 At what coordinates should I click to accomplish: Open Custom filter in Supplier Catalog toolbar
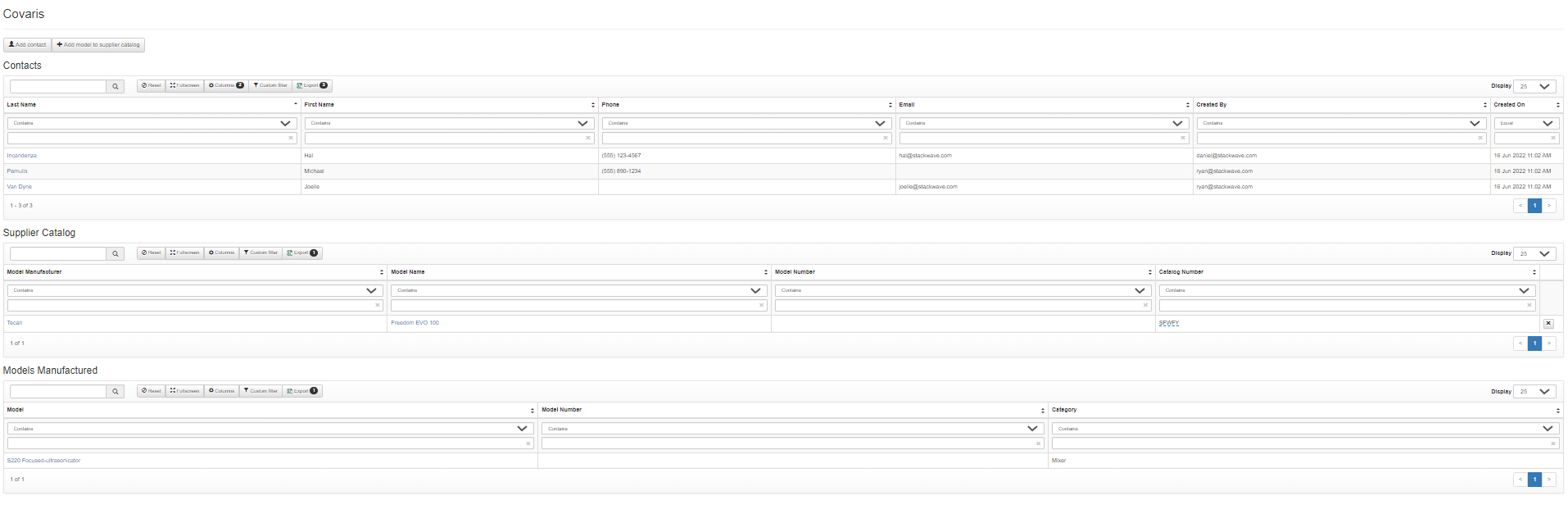[261, 252]
